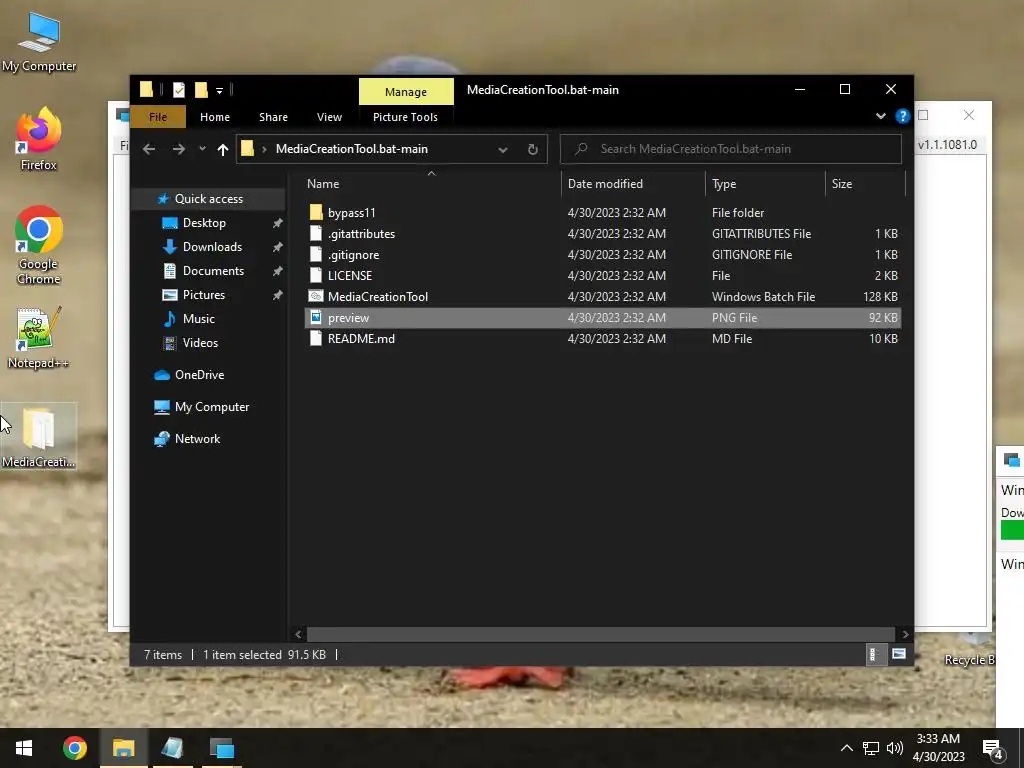
Task: Click the preview PNG file icon
Action: (x=316, y=317)
